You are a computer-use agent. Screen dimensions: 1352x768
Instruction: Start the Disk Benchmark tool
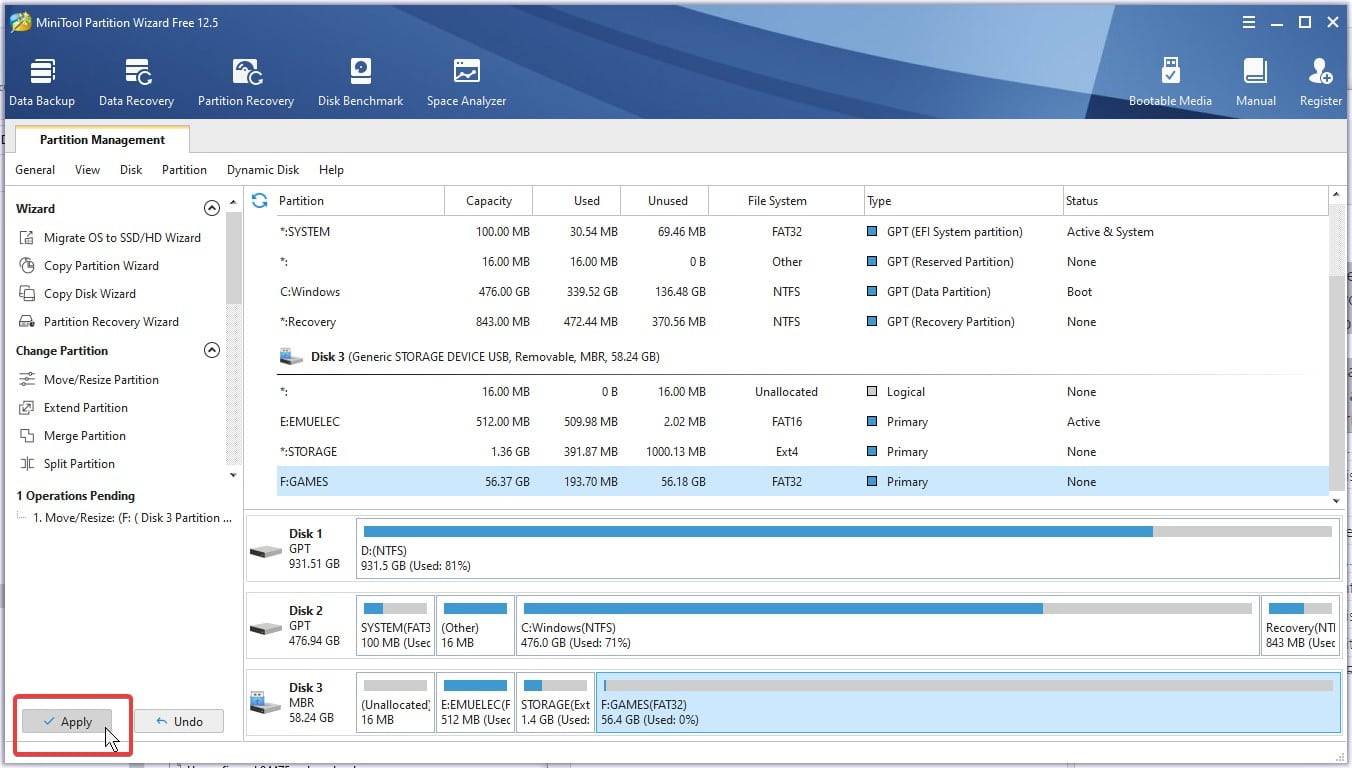pos(360,80)
